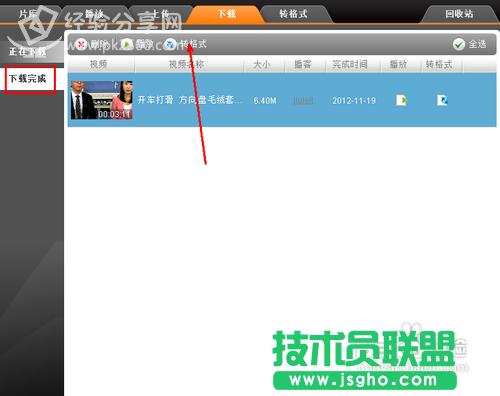Click the 6.40M size value
This screenshot has width=500, height=396.
click(265, 100)
